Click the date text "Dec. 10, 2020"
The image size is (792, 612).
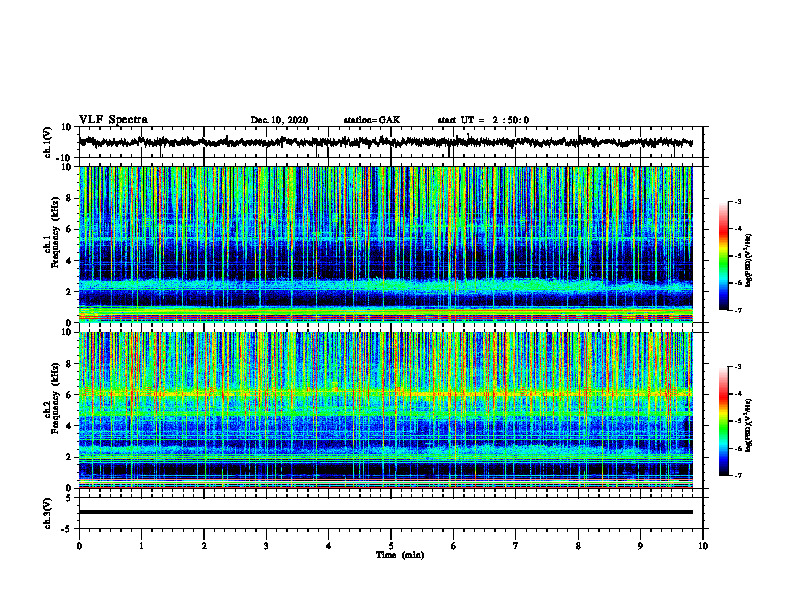coord(279,120)
